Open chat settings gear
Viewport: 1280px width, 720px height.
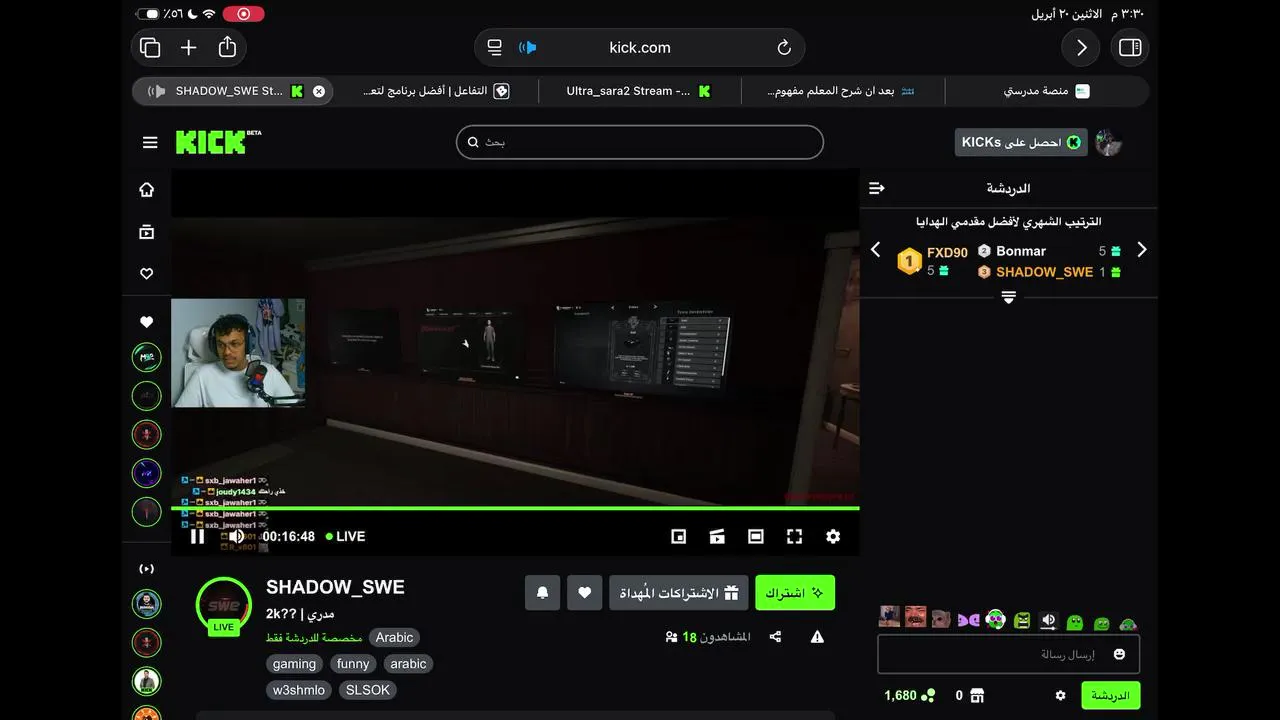tap(1060, 695)
